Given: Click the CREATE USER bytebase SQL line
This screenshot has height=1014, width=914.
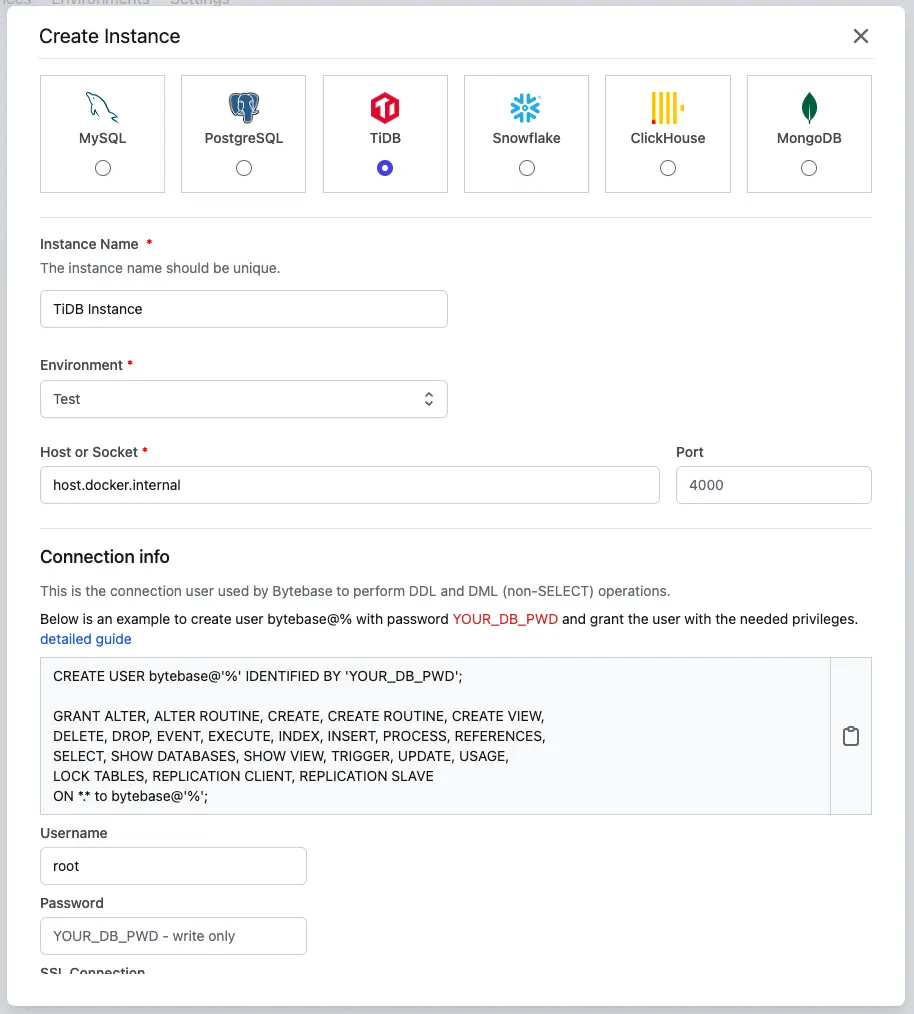Looking at the screenshot, I should [x=257, y=676].
